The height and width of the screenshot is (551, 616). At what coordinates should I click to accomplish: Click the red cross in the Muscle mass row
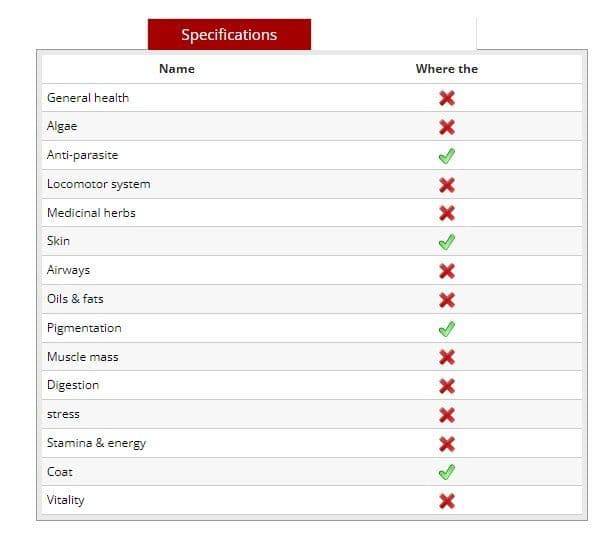(447, 357)
